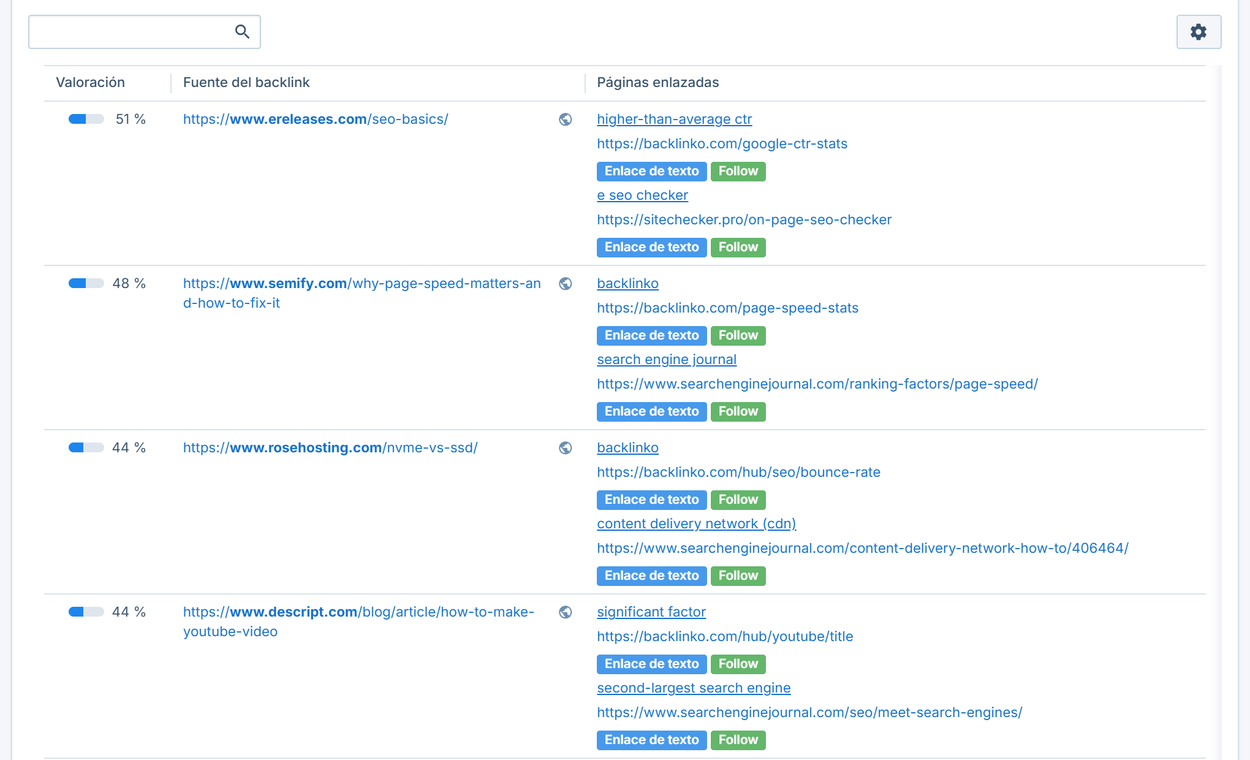Click the "Valoración" column header
The image size is (1250, 760).
click(x=90, y=82)
